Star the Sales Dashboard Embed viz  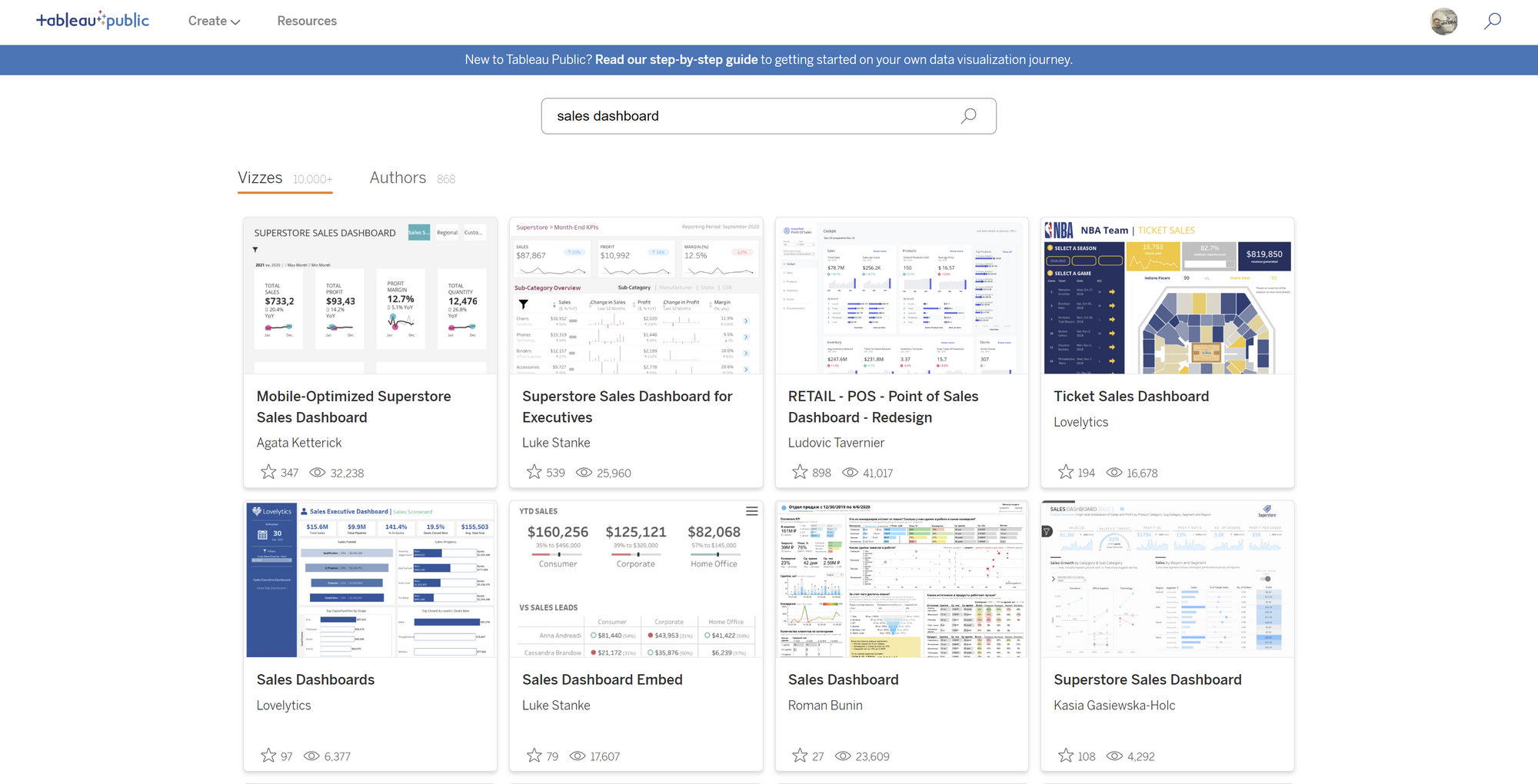tap(534, 756)
